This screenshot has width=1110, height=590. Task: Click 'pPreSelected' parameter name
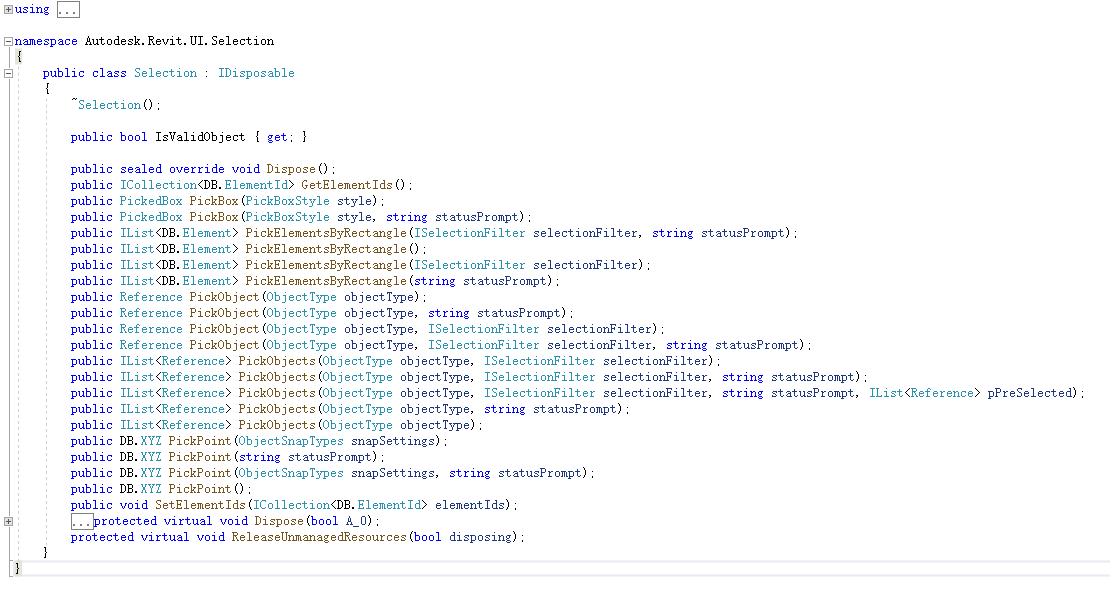click(1030, 393)
